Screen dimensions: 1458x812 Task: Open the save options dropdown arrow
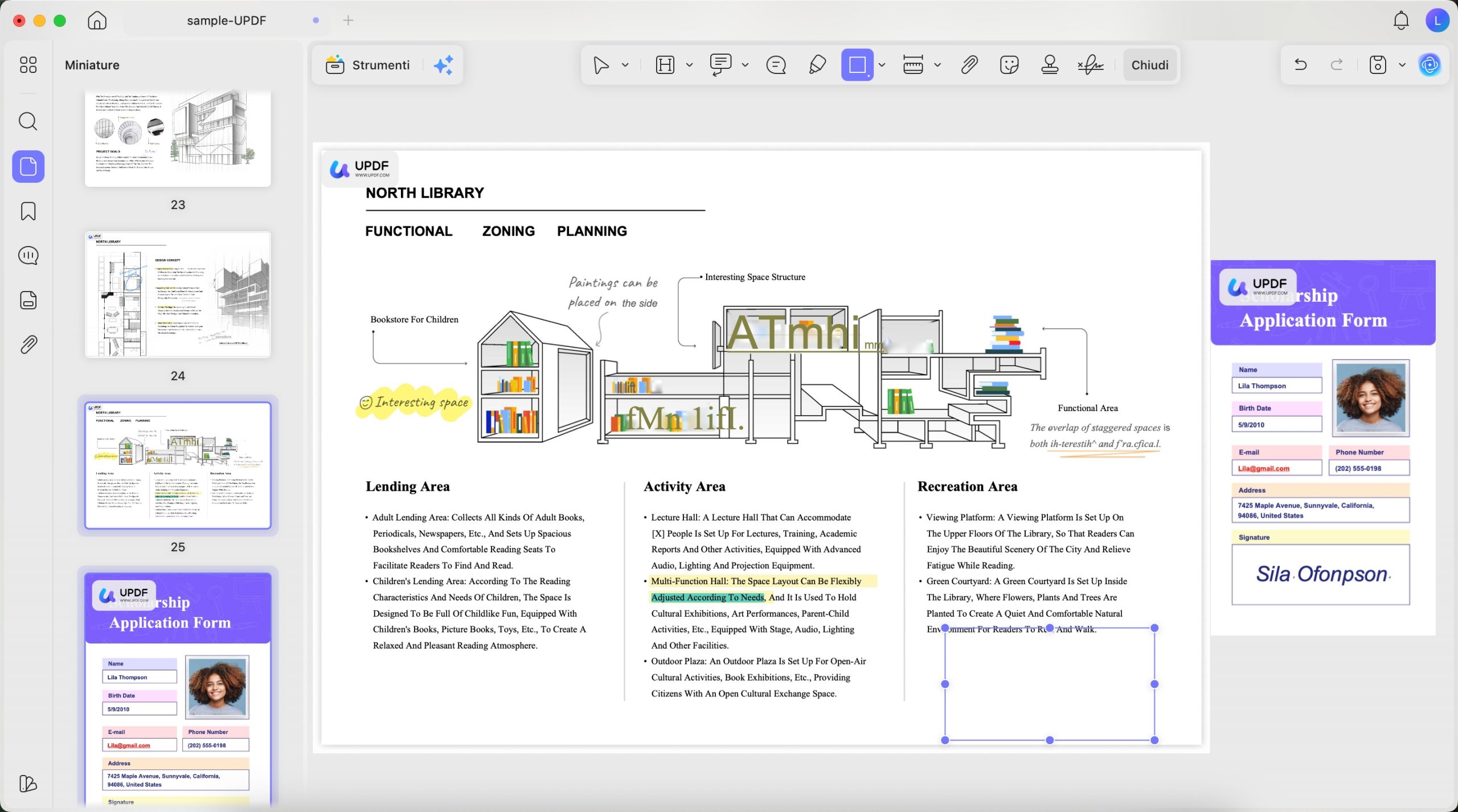click(x=1402, y=65)
